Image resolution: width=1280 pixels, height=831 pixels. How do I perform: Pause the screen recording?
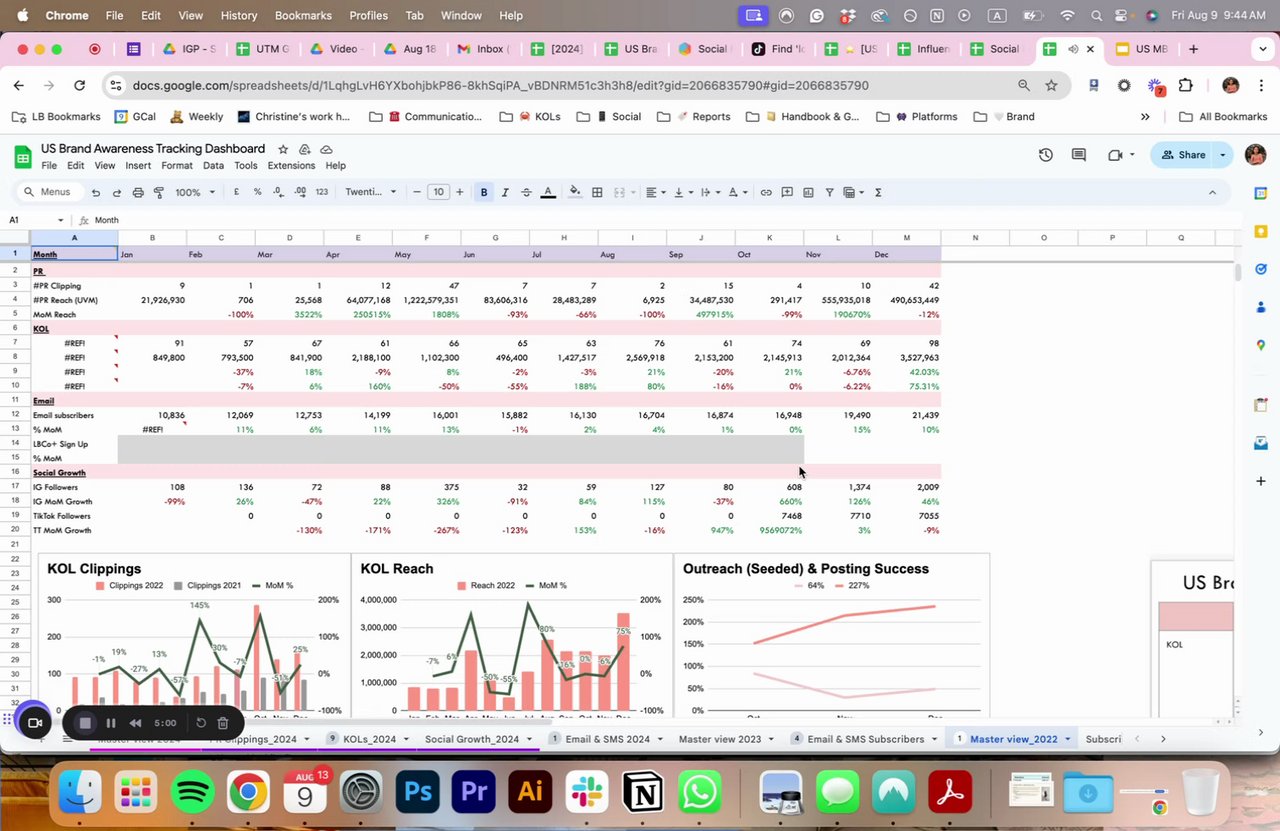[111, 723]
